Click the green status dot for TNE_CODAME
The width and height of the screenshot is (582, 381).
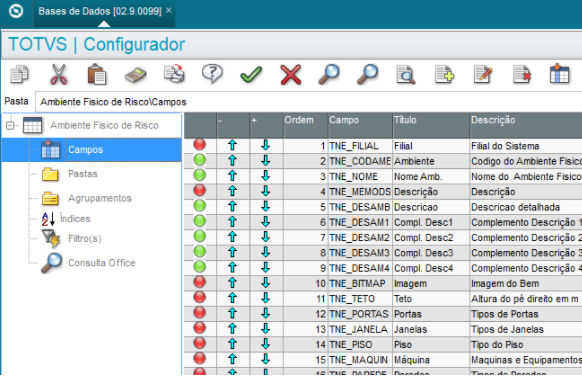point(200,160)
